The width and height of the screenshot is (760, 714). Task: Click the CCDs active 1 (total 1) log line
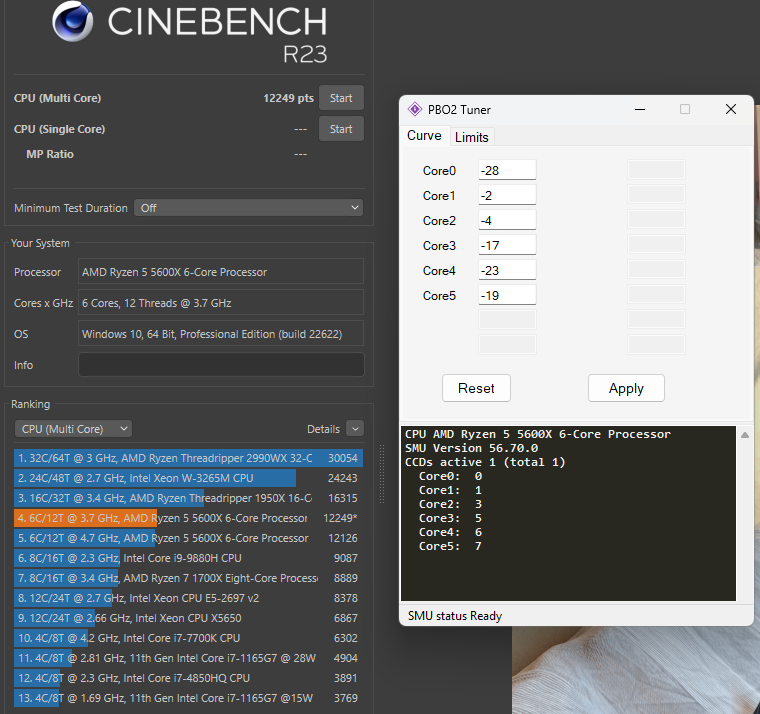(485, 462)
